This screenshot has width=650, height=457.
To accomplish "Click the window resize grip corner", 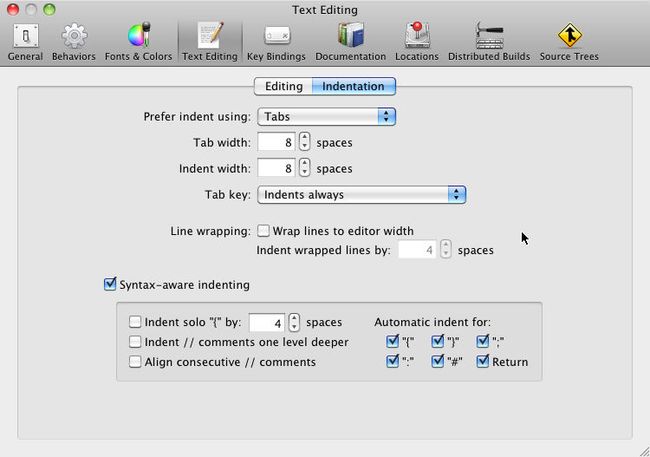I will [x=644, y=452].
